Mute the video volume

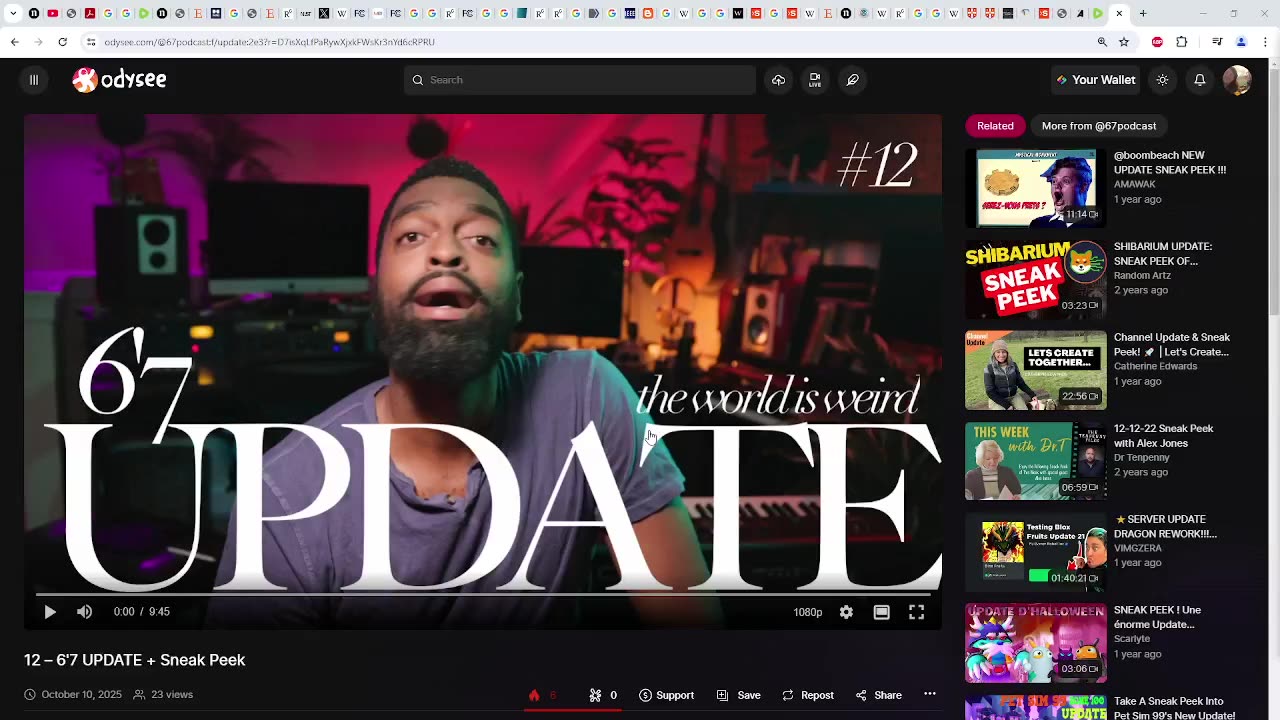[85, 612]
